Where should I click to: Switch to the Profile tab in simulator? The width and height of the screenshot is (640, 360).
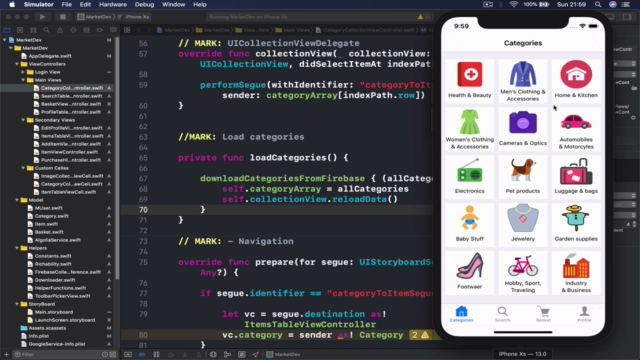(x=584, y=314)
